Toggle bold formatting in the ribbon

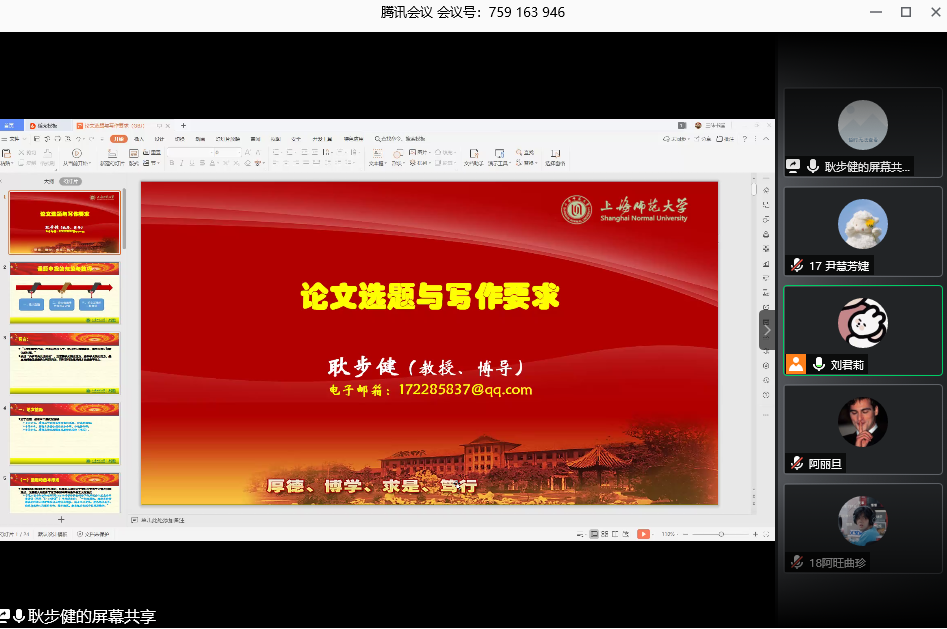tap(171, 163)
